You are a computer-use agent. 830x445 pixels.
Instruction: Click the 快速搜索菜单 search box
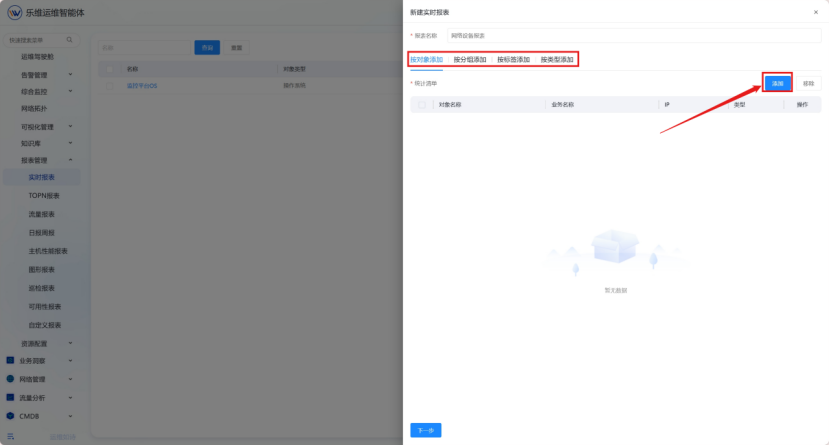pos(41,40)
